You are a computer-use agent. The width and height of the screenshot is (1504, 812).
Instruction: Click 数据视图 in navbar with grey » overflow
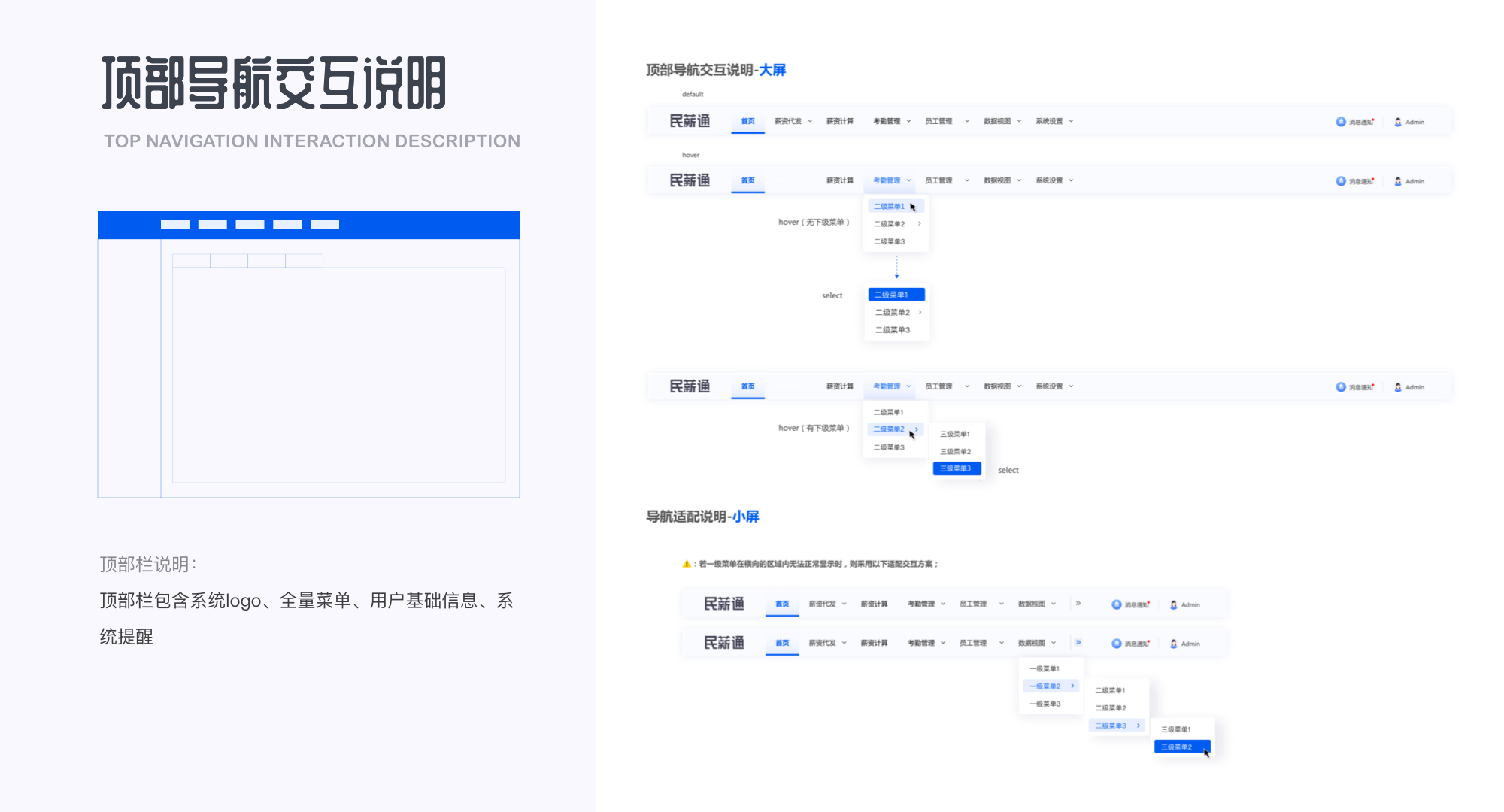[x=1032, y=604]
